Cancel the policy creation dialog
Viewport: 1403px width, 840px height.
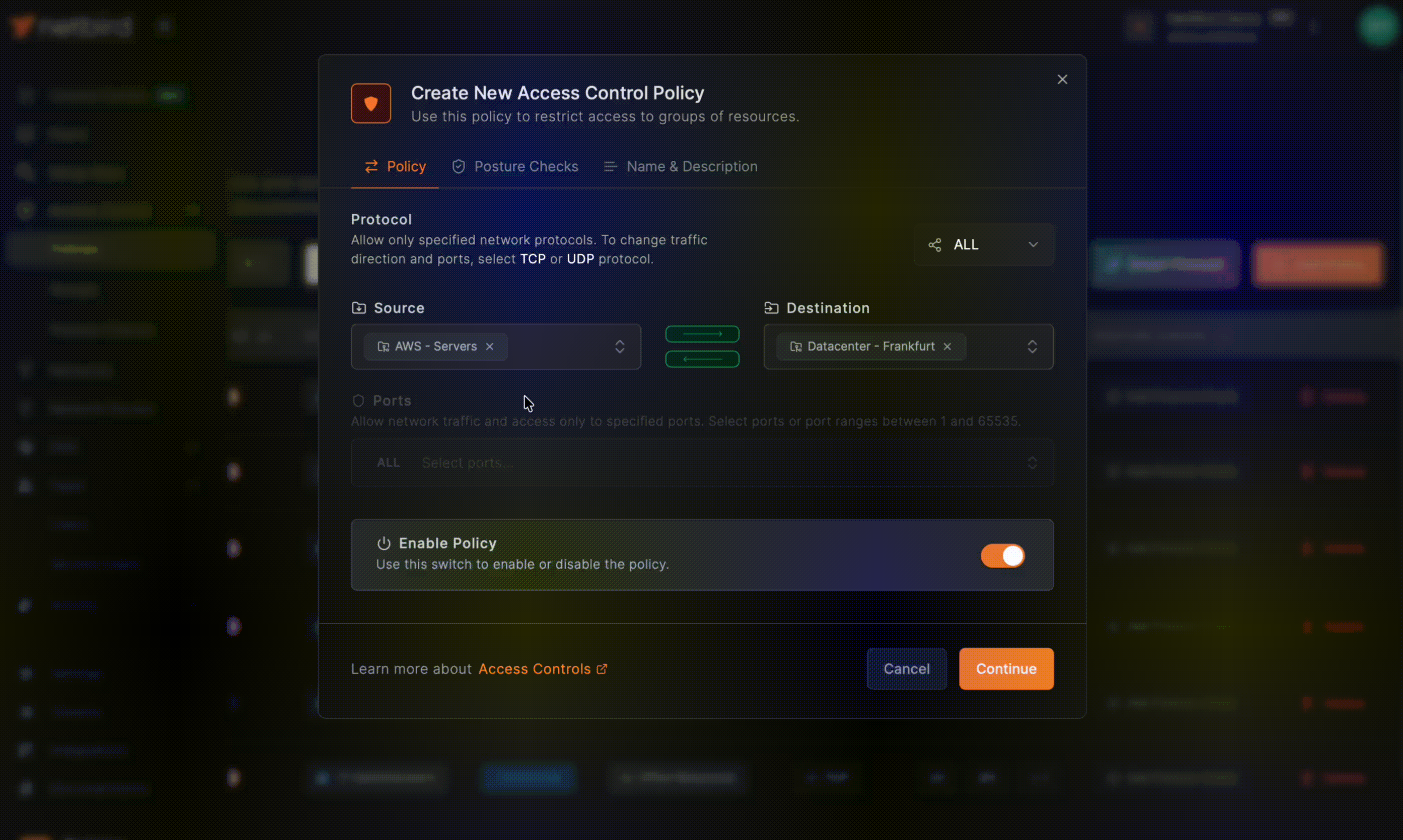click(906, 668)
